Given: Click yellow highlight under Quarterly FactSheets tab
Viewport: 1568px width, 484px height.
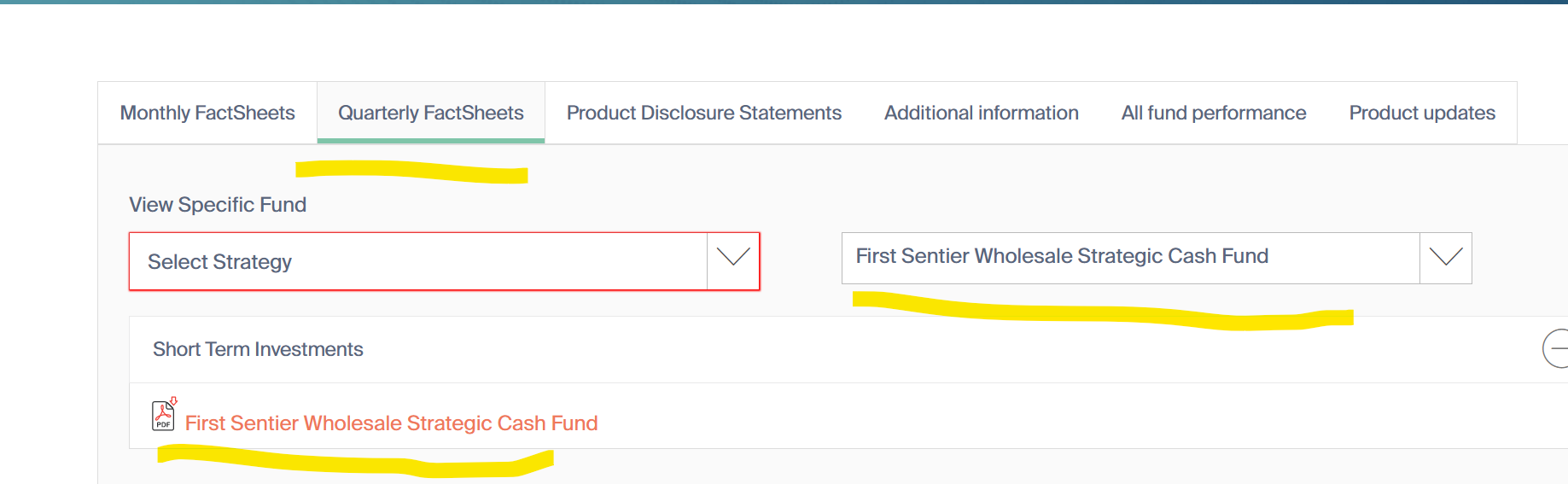Looking at the screenshot, I should 411,172.
